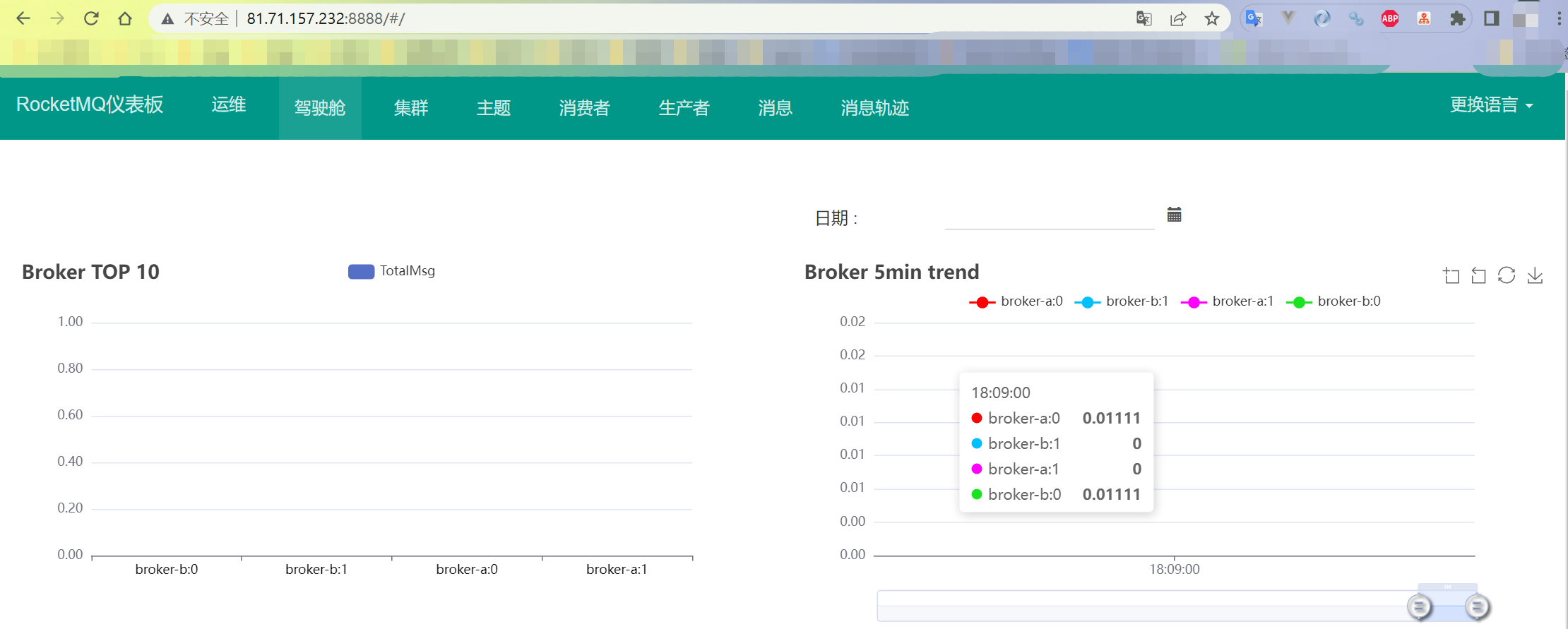
Task: Open the AdBlock Plus extension
Action: tap(1390, 19)
